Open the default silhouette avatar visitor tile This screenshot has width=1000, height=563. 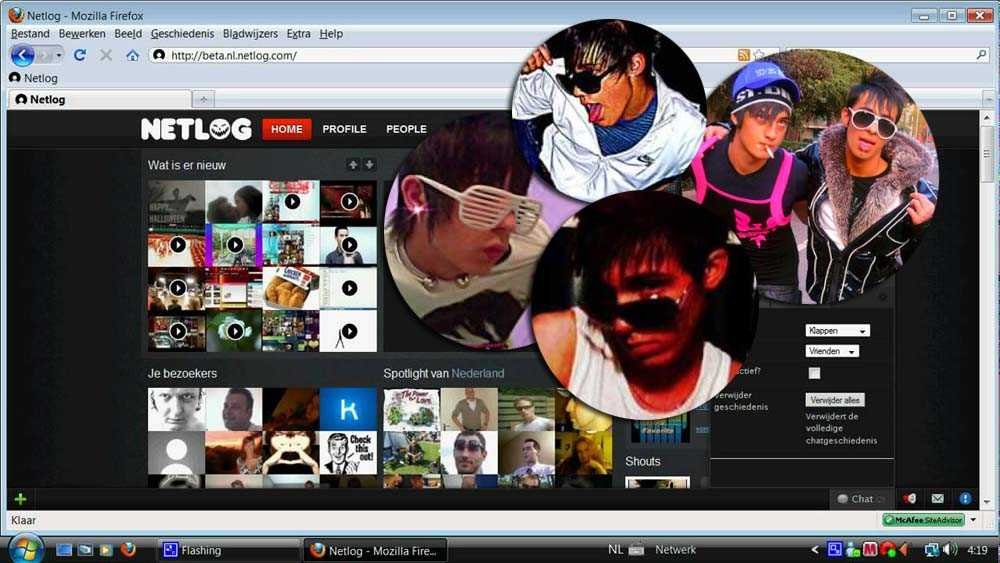[177, 453]
